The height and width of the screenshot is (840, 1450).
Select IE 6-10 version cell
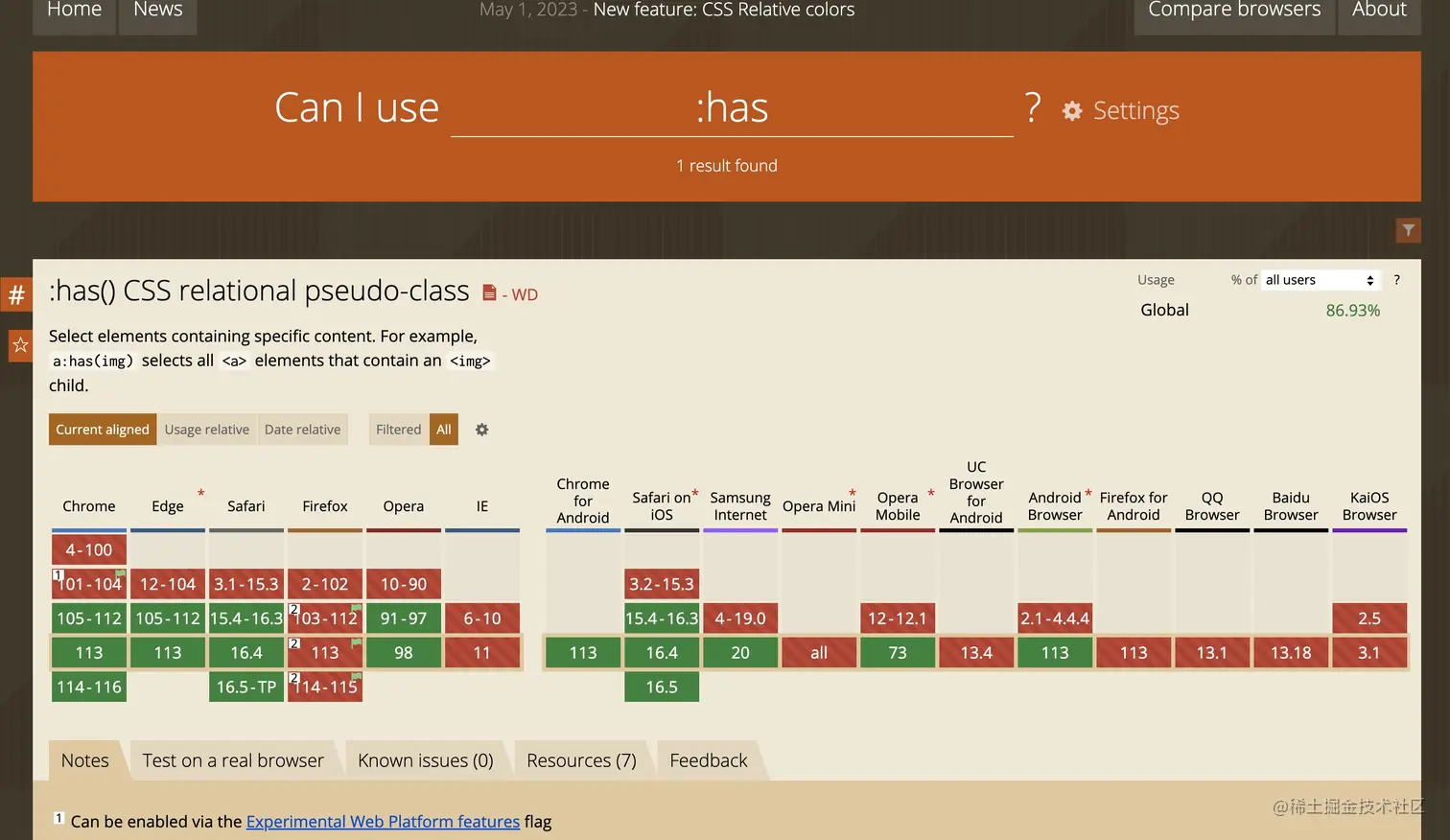(482, 618)
